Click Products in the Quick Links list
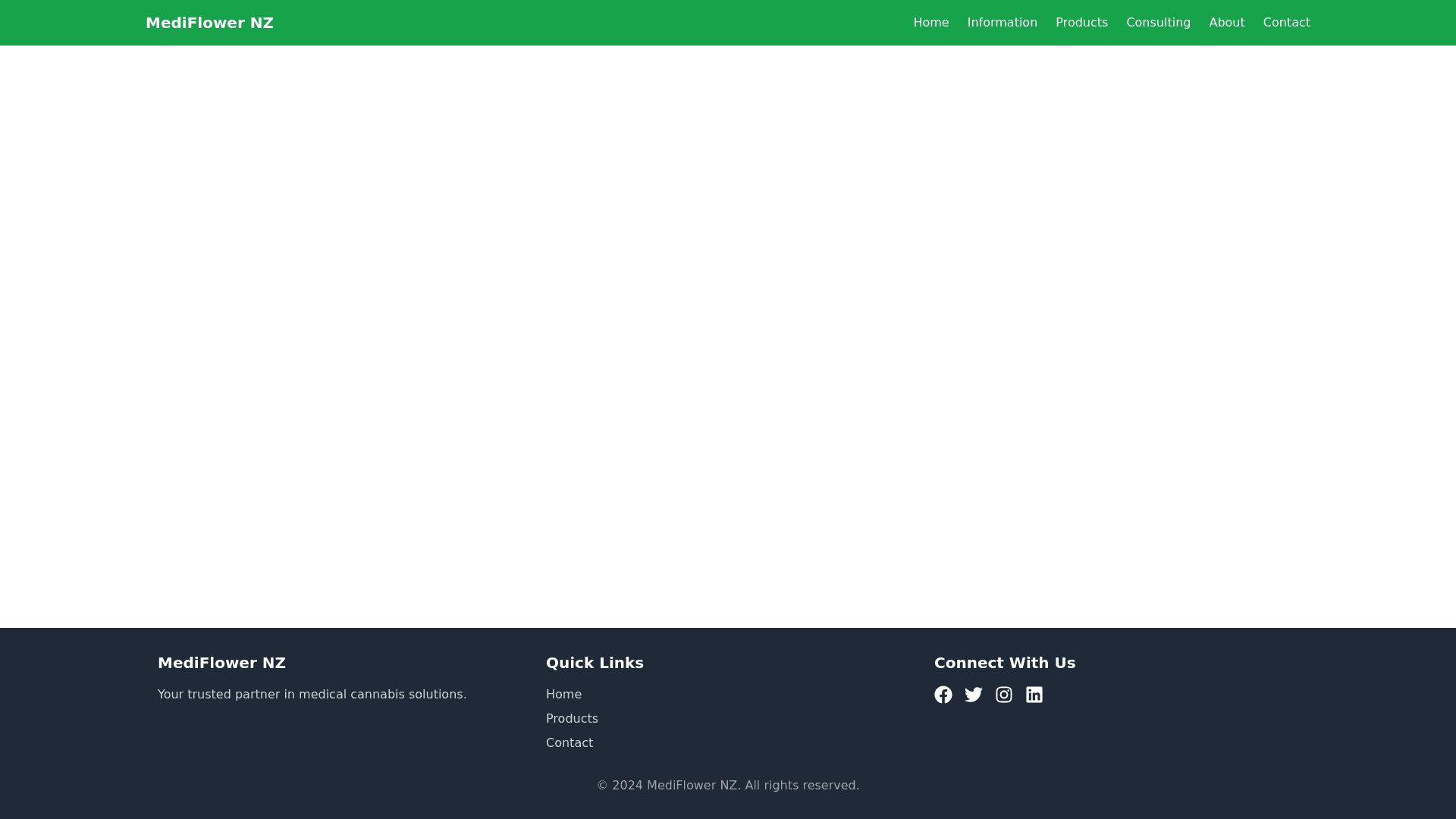Screen dimensions: 1456x819 pos(572,718)
